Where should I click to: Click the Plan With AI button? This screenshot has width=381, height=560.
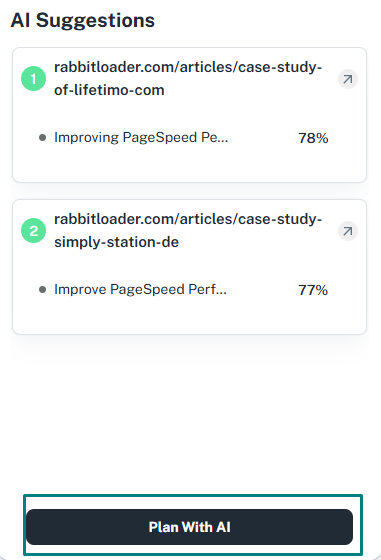[189, 527]
